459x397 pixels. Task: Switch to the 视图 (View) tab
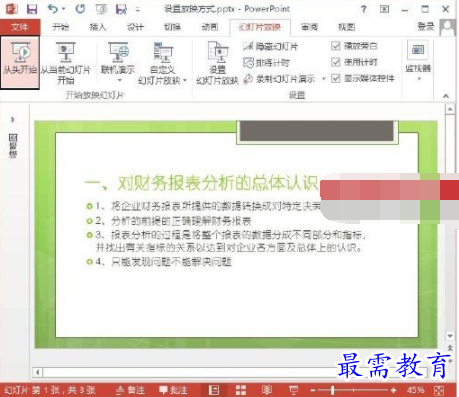point(347,27)
